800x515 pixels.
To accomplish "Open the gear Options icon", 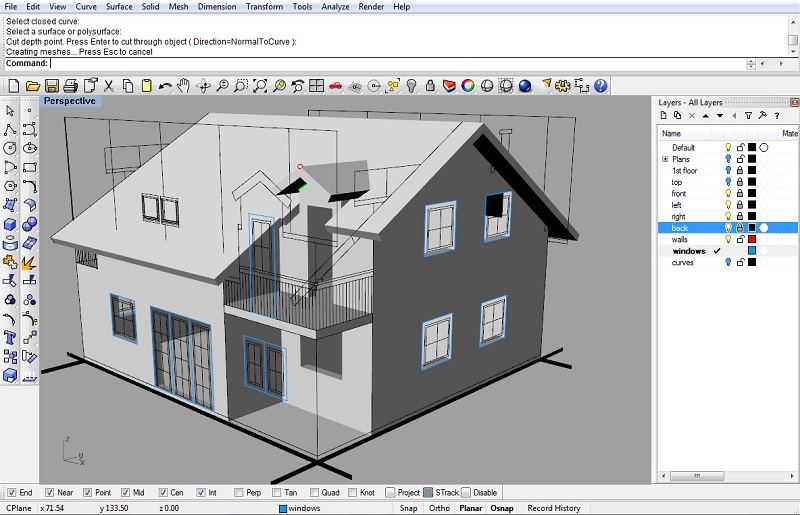I will click(x=563, y=86).
